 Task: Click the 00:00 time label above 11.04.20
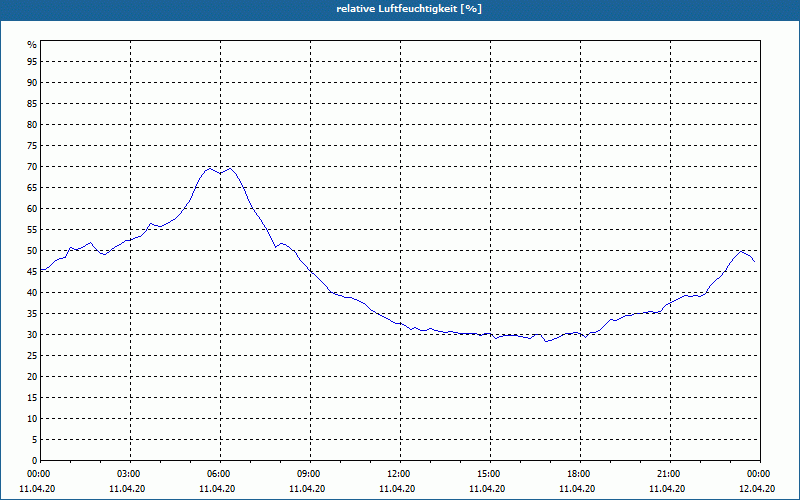[38, 474]
